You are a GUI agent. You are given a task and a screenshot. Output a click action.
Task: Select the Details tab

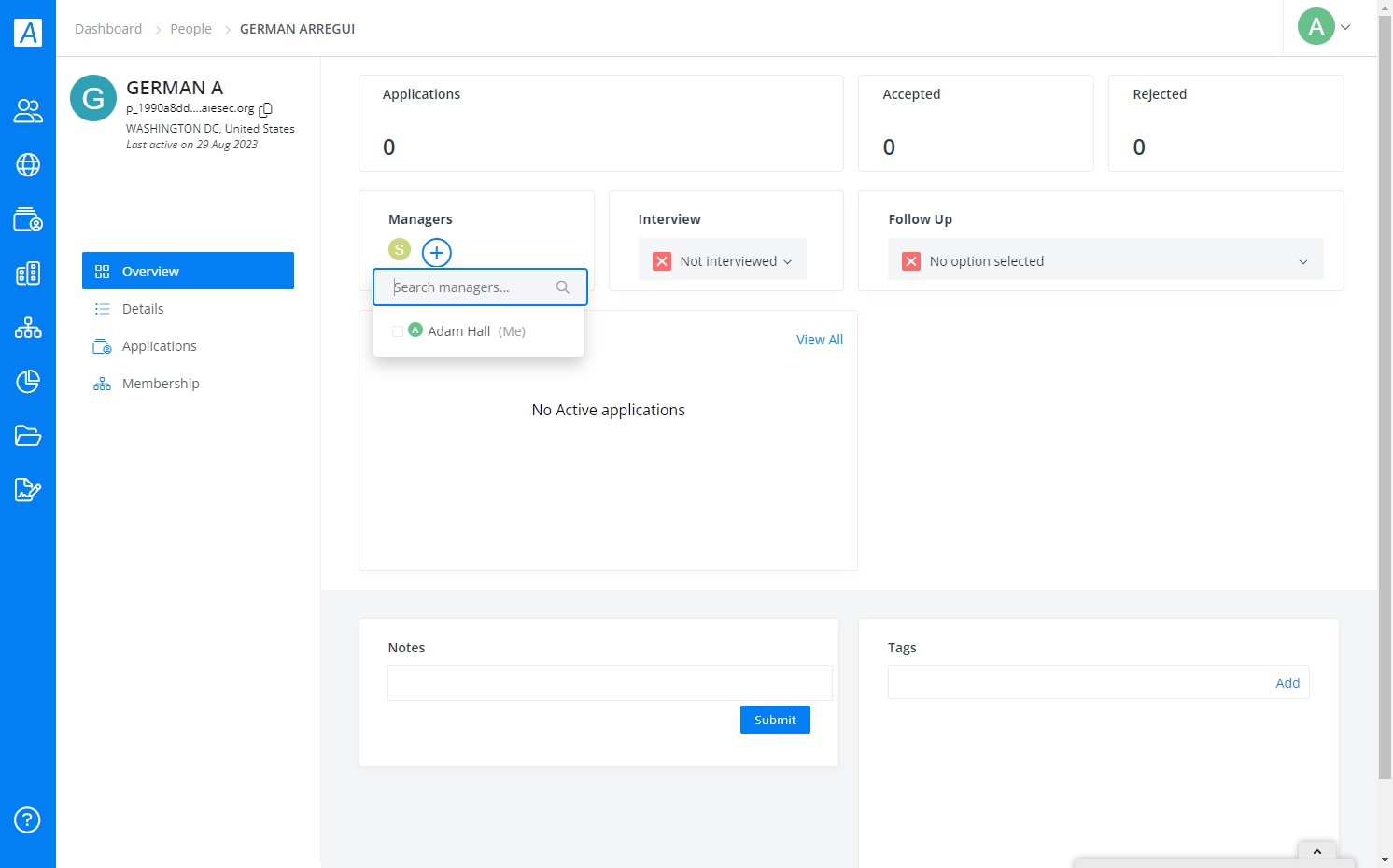pos(188,308)
